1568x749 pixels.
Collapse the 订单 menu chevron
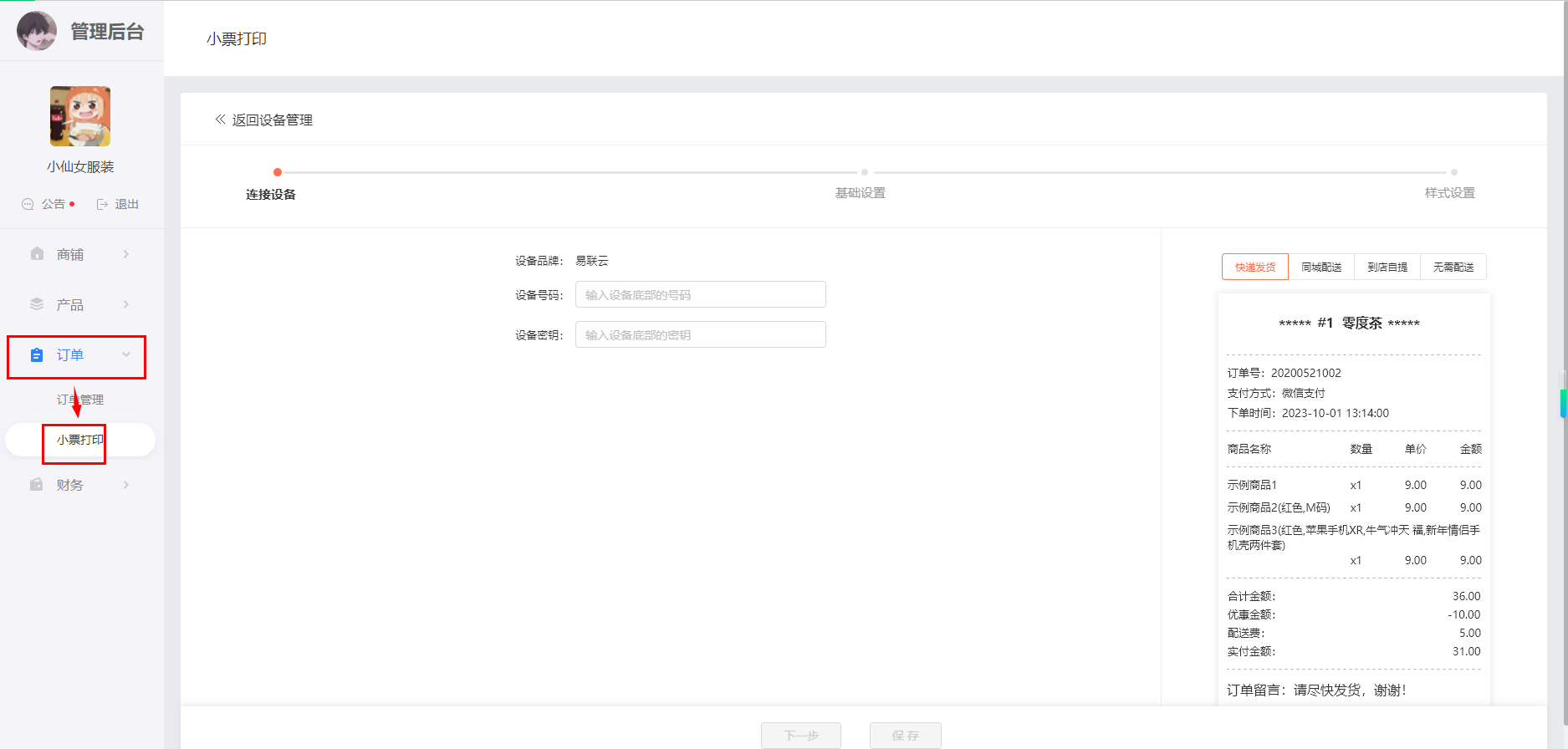tap(126, 354)
